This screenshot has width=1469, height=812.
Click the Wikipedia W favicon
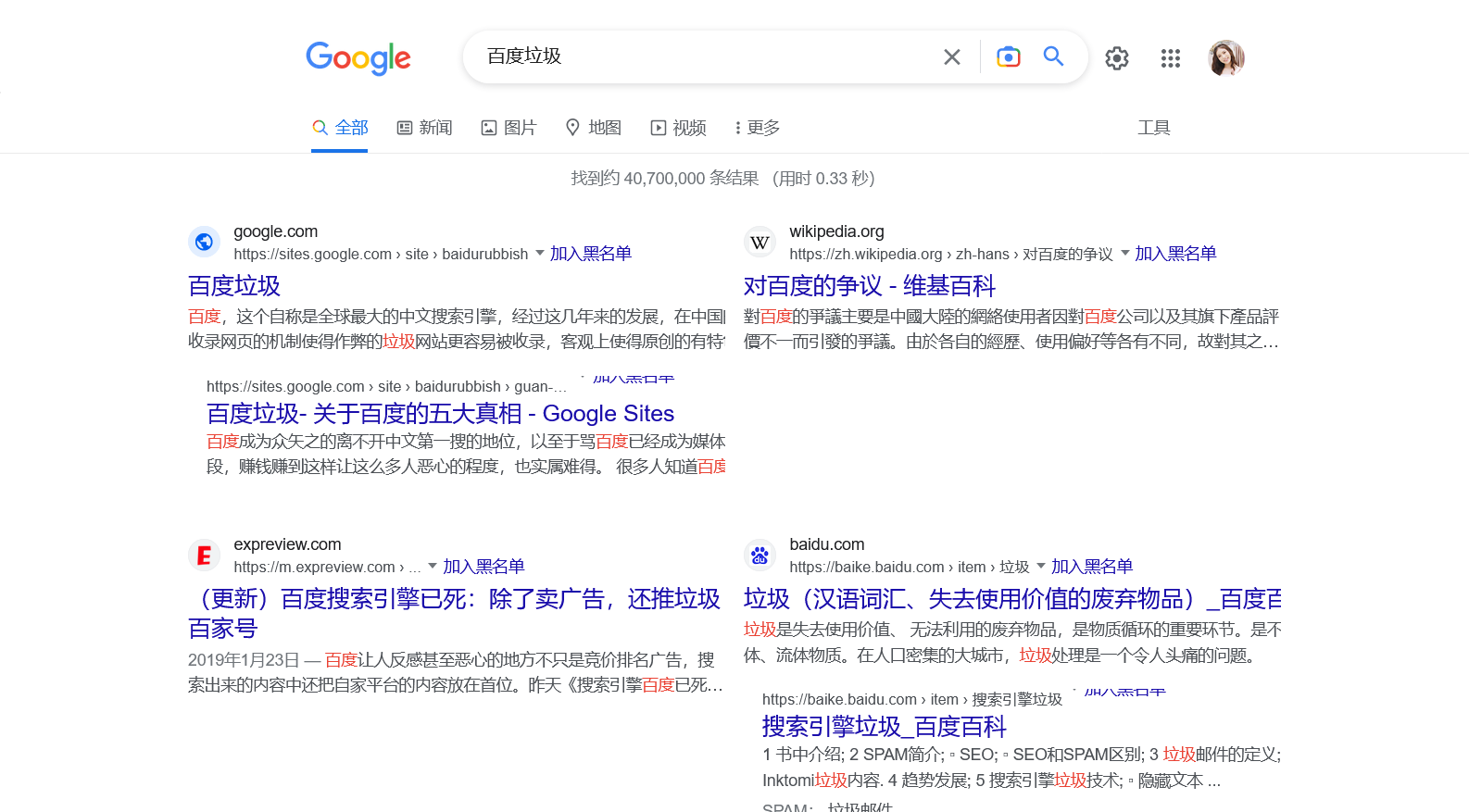[760, 242]
